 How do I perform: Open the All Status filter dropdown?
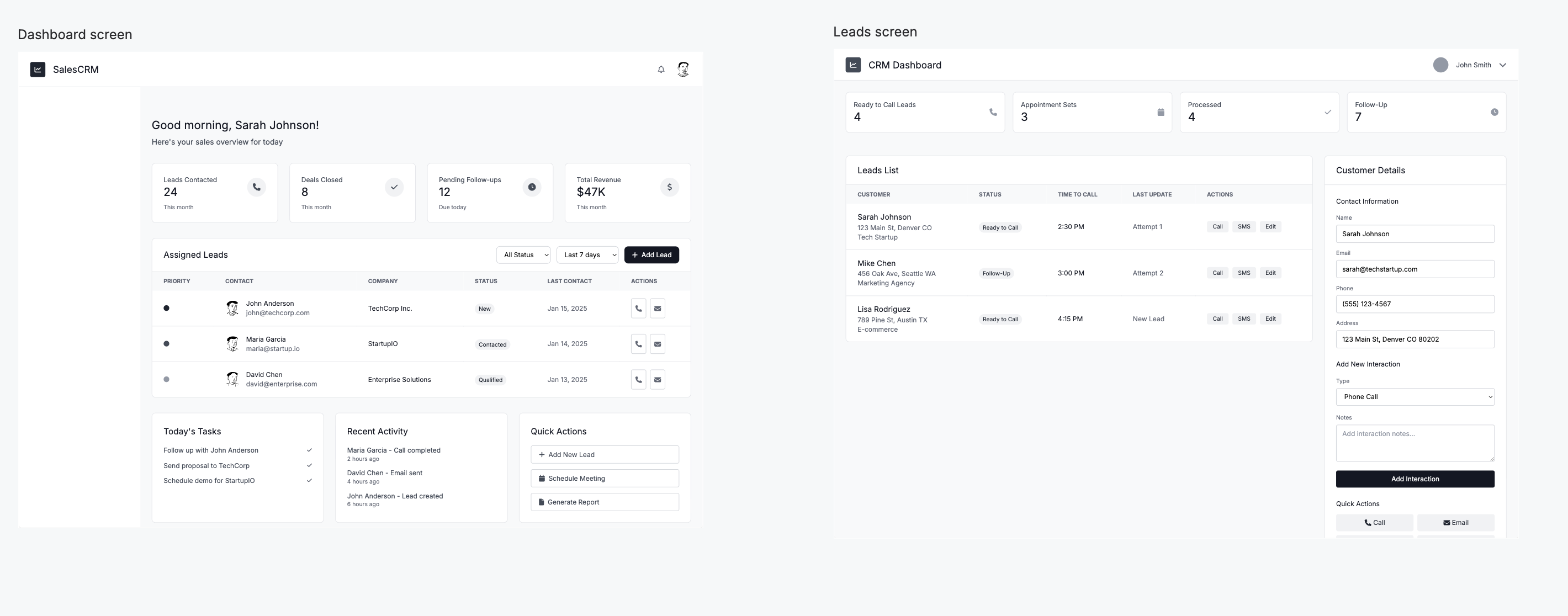click(x=523, y=255)
